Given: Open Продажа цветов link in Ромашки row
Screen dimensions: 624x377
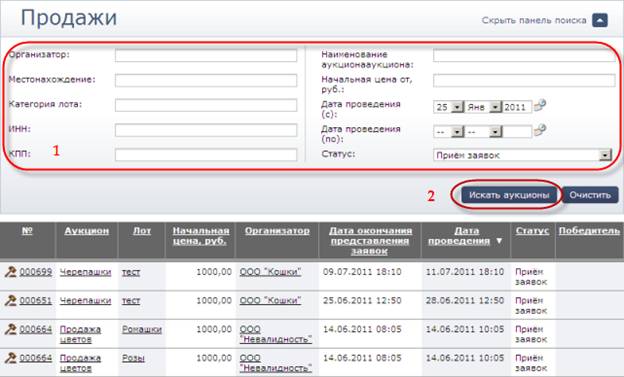Looking at the screenshot, I should coord(80,334).
